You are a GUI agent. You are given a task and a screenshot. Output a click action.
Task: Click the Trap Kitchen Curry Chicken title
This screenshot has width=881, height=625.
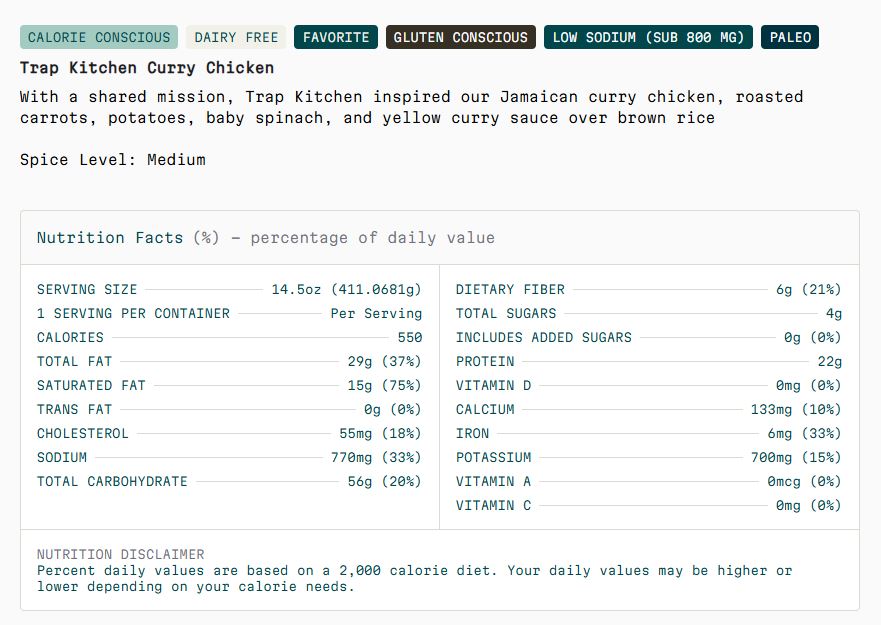(x=147, y=68)
